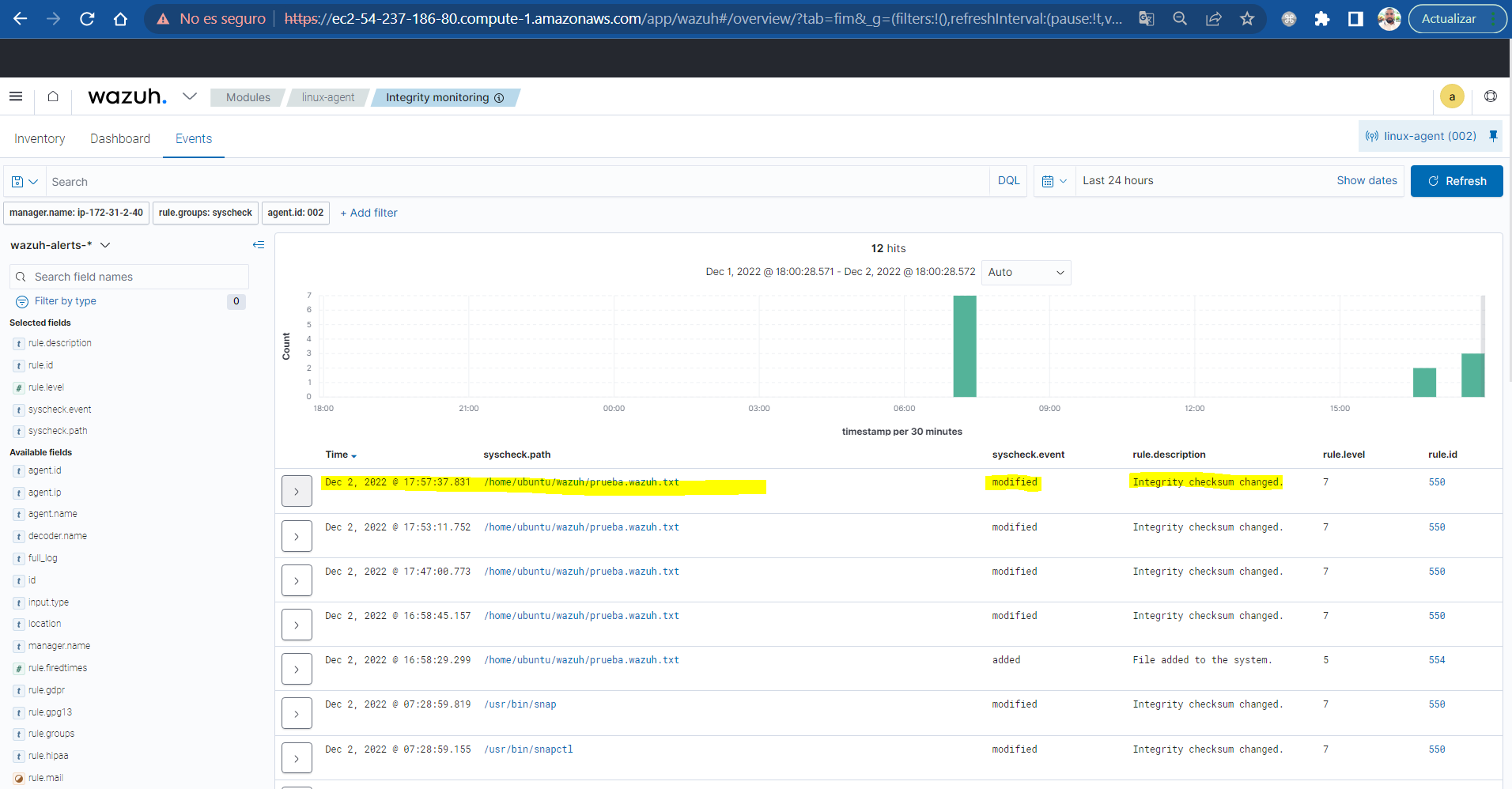Switch to the Inventory tab

click(x=40, y=138)
